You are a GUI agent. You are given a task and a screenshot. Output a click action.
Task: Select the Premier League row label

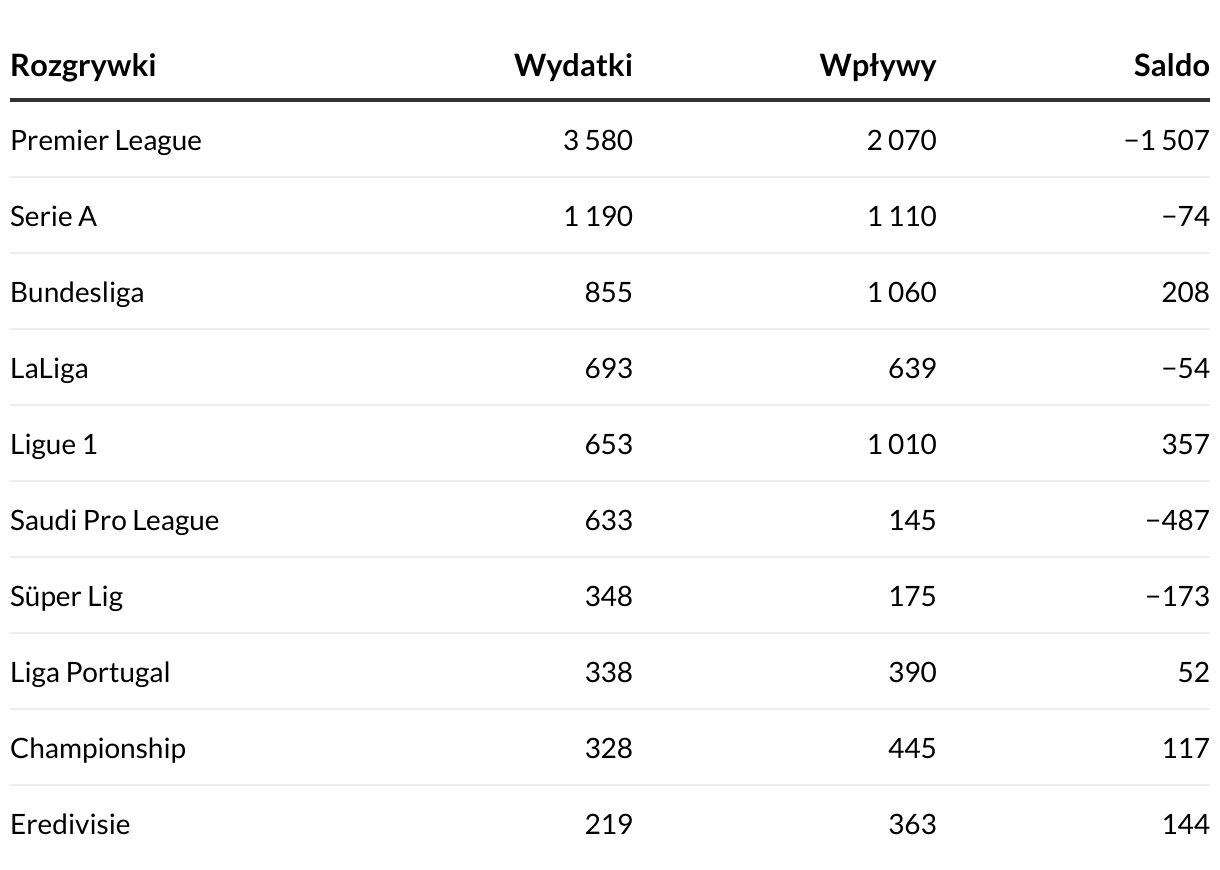click(106, 140)
